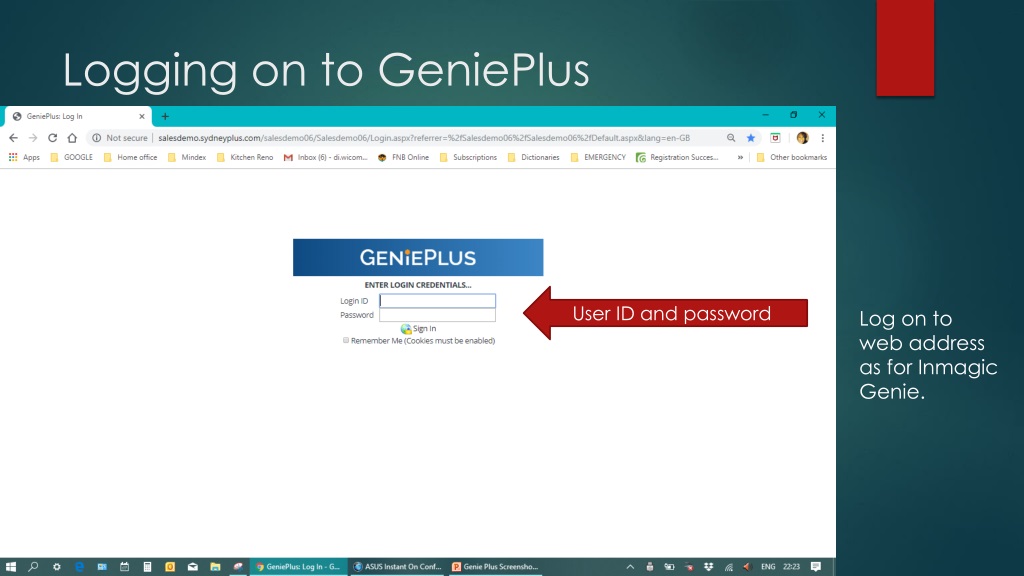Expand the hidden bookmarks chevron
1024x576 pixels.
click(x=740, y=157)
